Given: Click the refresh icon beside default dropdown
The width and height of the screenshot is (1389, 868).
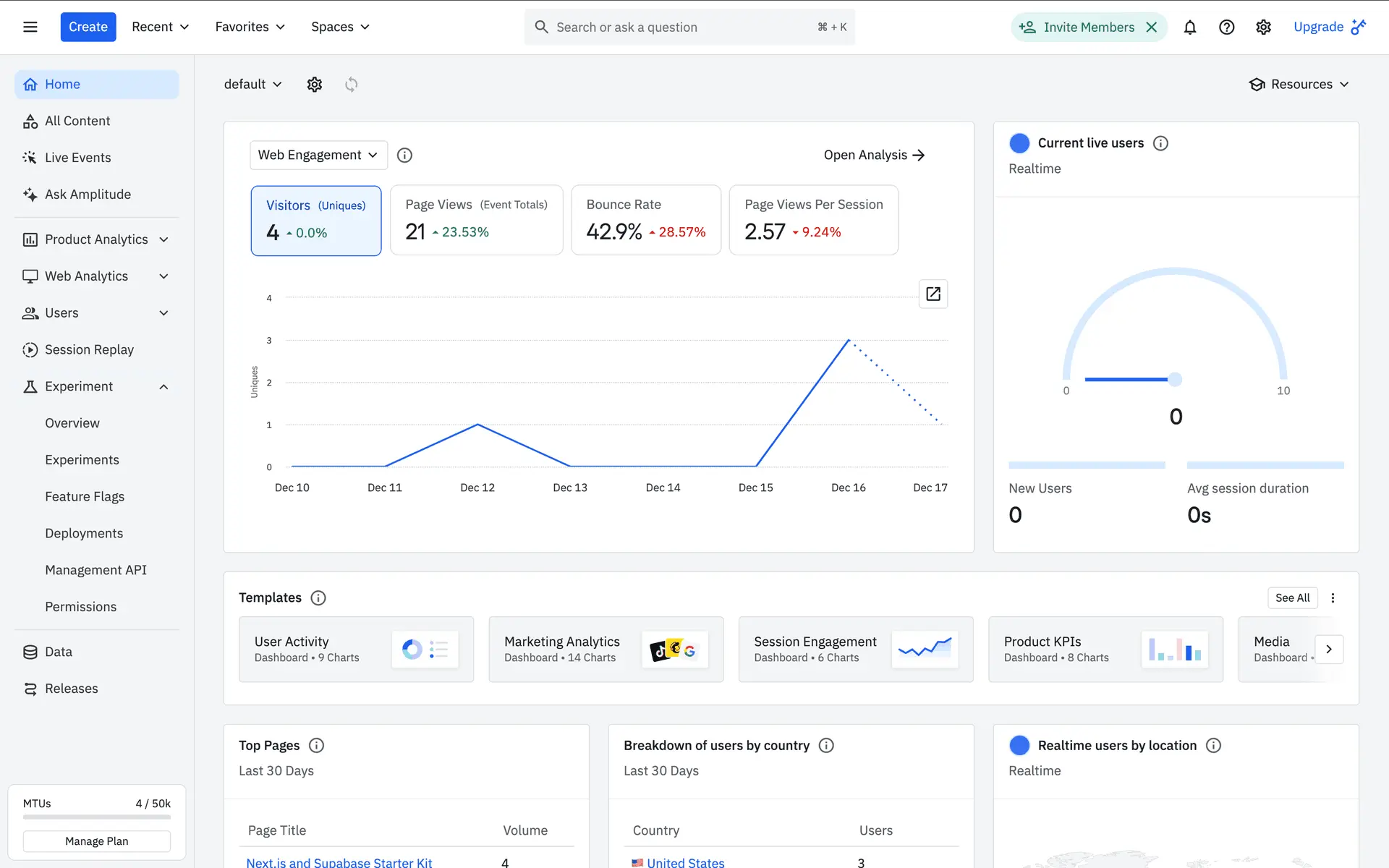Looking at the screenshot, I should pos(351,85).
